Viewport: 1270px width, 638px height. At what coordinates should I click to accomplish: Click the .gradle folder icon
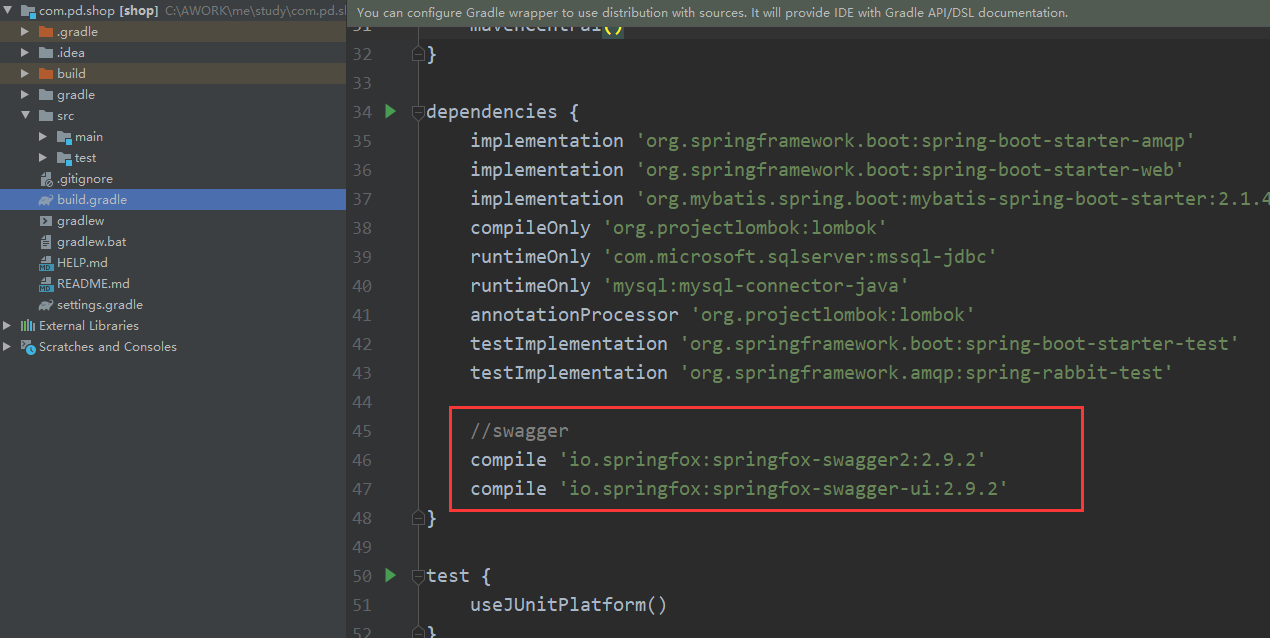46,31
